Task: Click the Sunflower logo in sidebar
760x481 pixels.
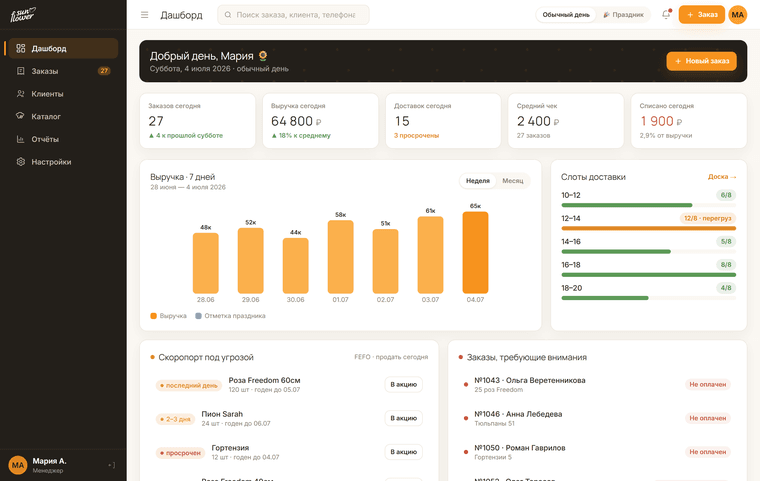Action: pyautogui.click(x=23, y=15)
